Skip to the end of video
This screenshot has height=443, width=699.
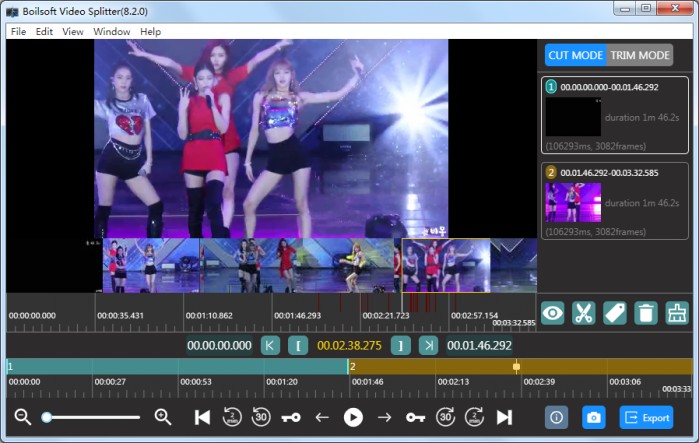504,418
